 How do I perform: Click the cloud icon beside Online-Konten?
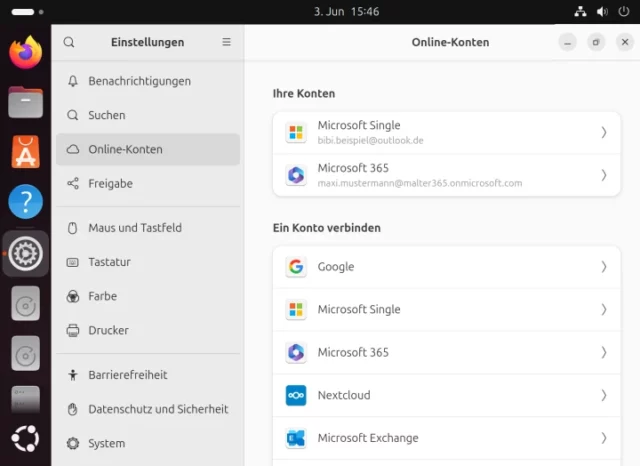point(73,149)
